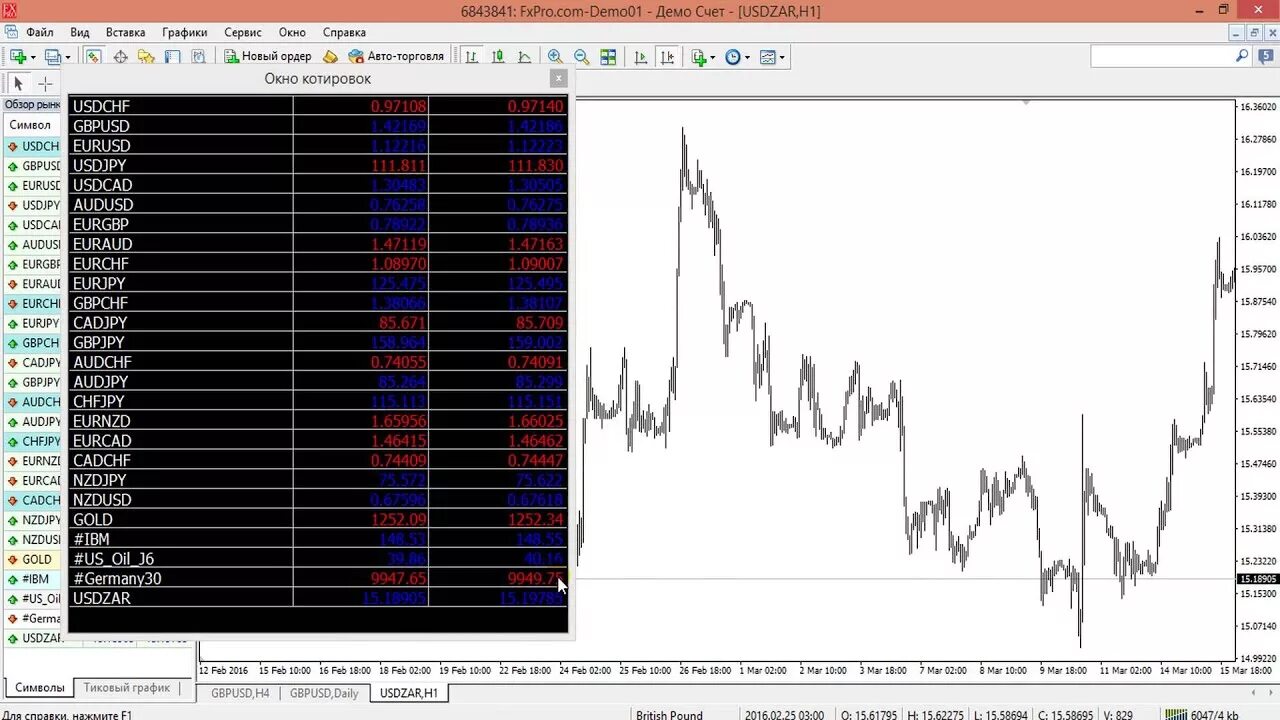Screen dimensions: 1280x720
Task: Click the chart shift triangle marker
Action: [1025, 102]
